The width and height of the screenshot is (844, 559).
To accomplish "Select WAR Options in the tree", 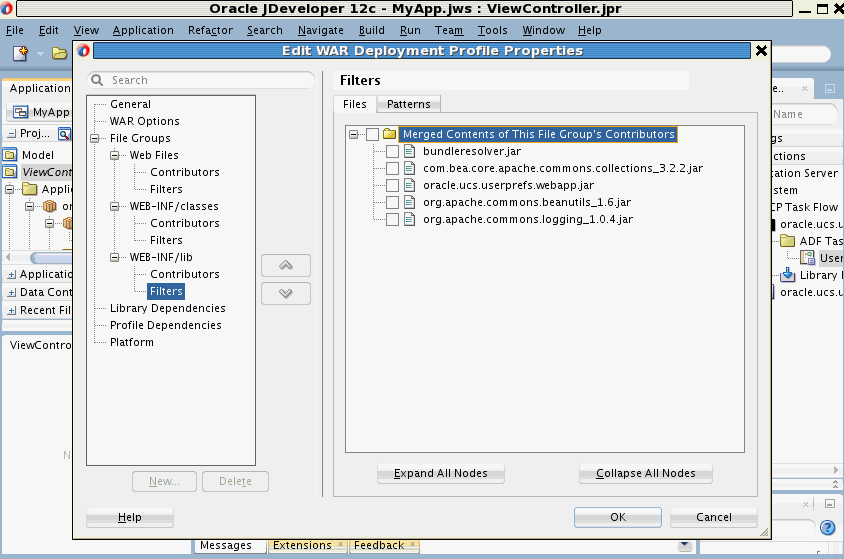I will [x=144, y=121].
